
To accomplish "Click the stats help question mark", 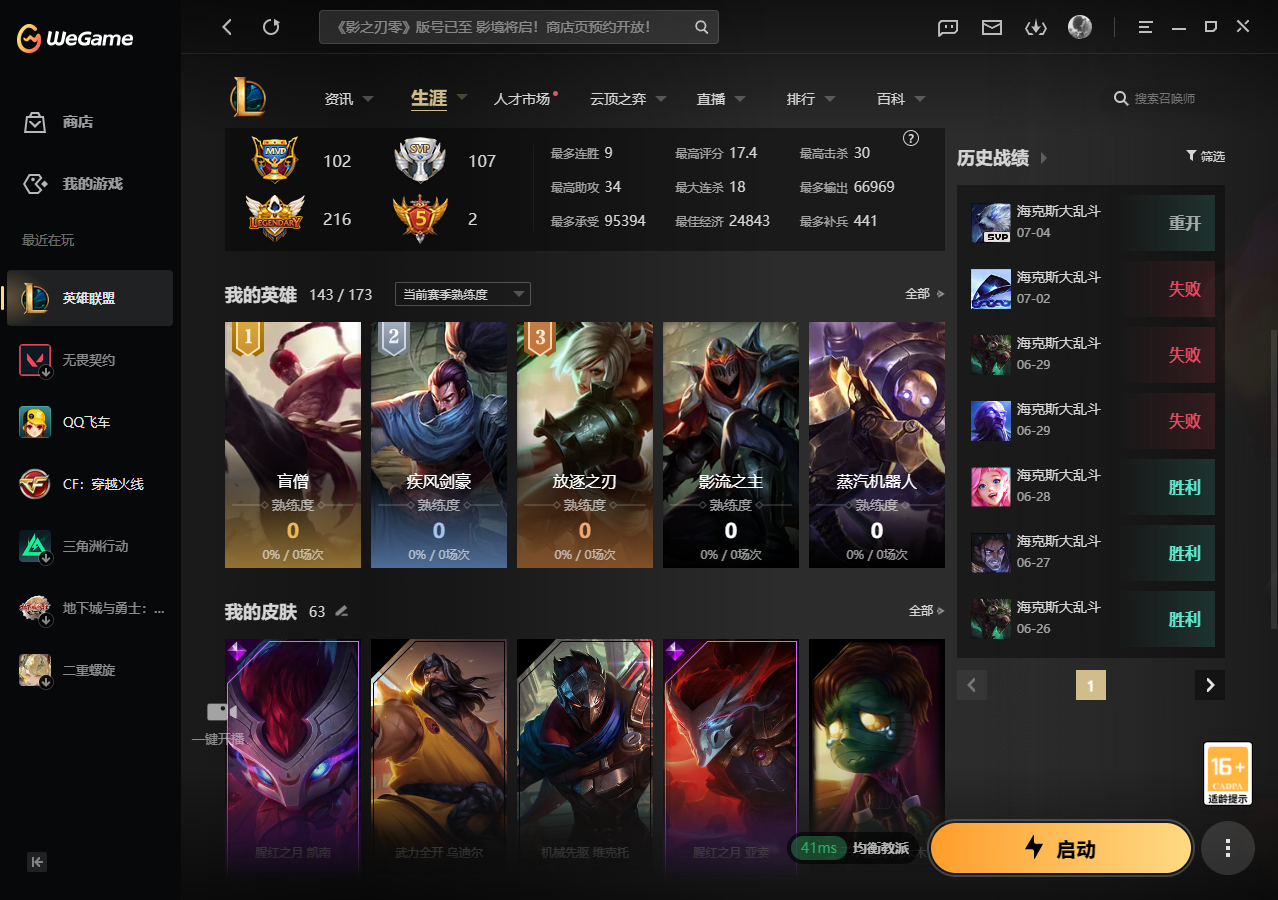I will pyautogui.click(x=911, y=138).
